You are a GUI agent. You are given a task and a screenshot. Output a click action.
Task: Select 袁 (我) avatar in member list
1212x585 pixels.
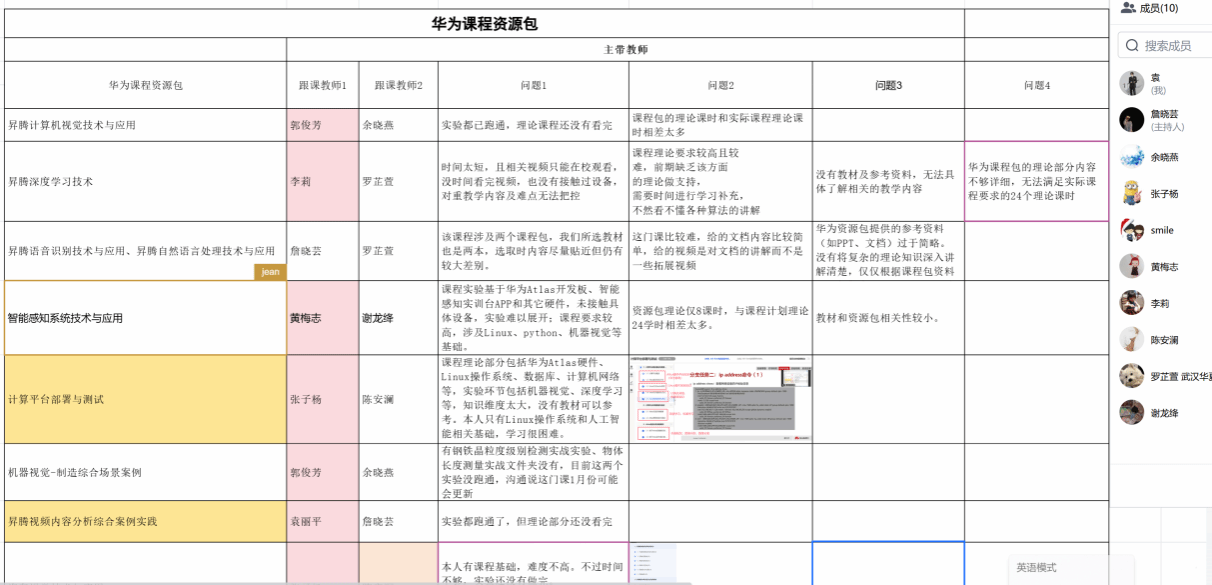[1131, 83]
